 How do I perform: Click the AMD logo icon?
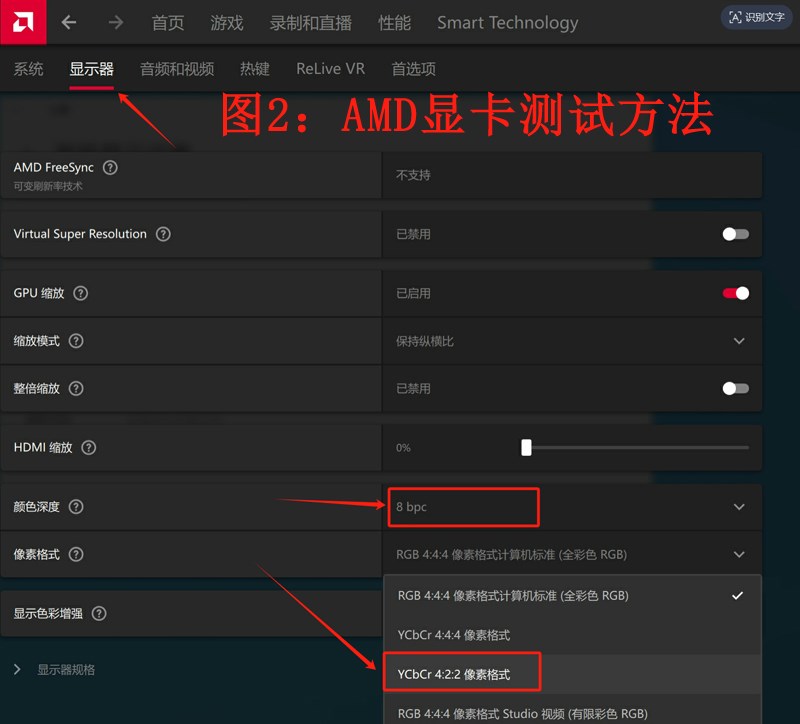pyautogui.click(x=21, y=22)
